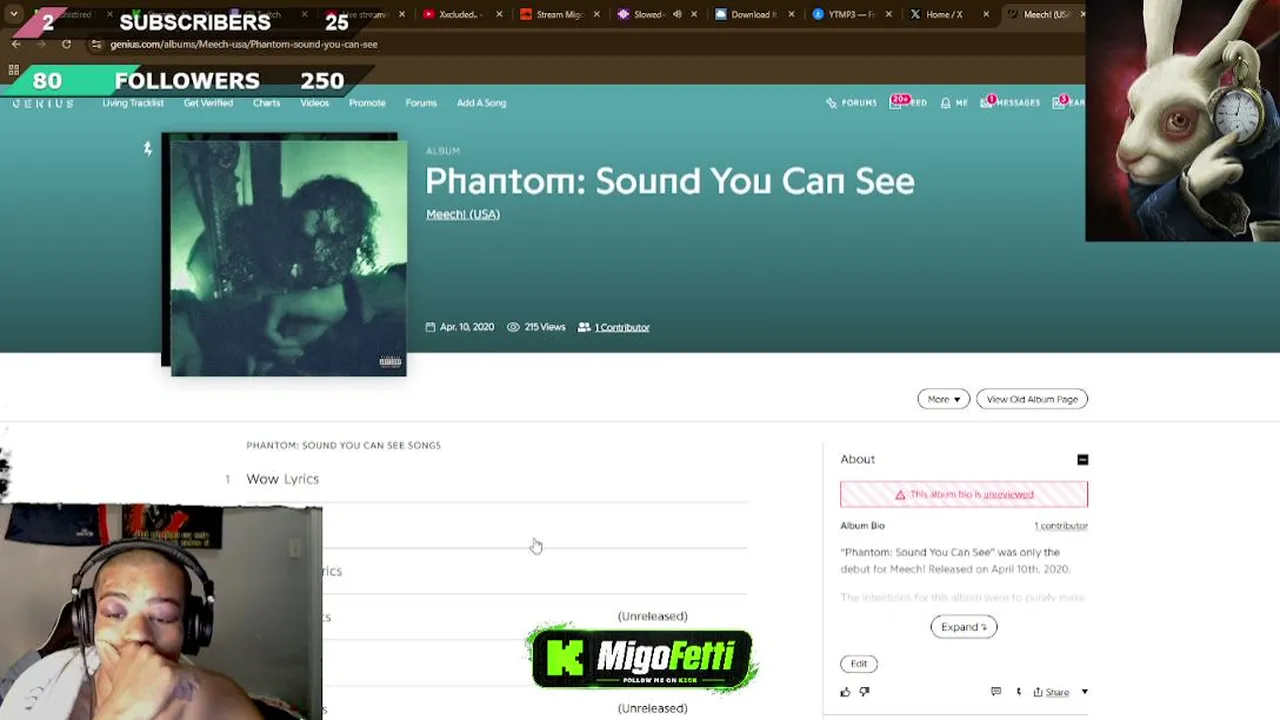The image size is (1280, 720).
Task: Open the site info icon in address bar
Action: pos(96,44)
